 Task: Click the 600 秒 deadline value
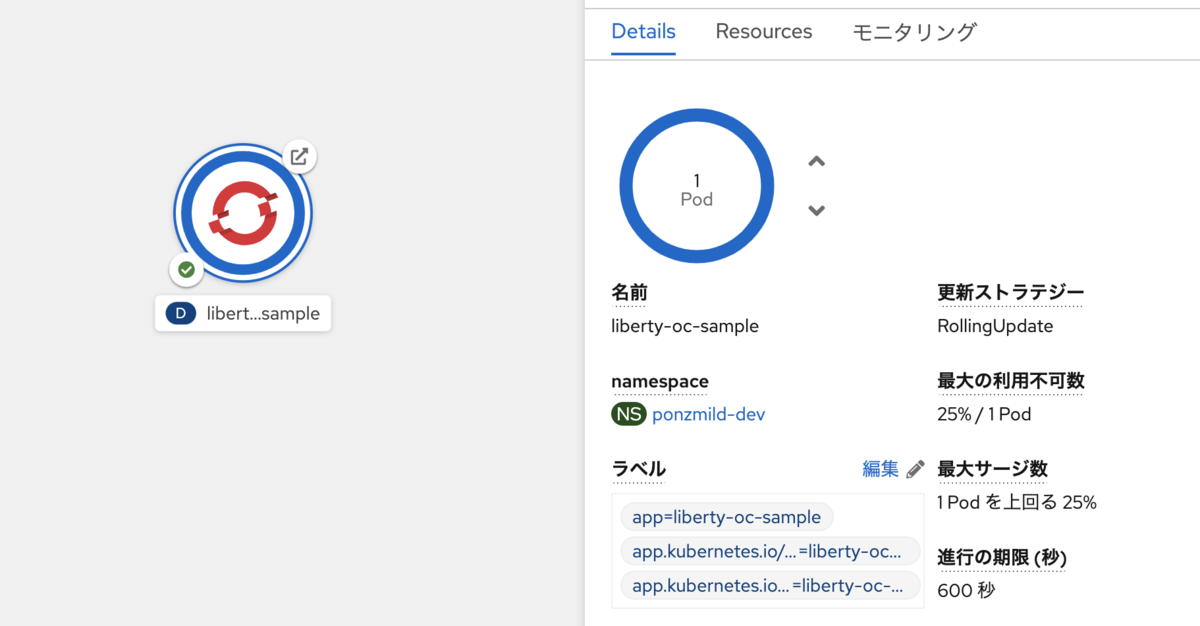point(966,590)
